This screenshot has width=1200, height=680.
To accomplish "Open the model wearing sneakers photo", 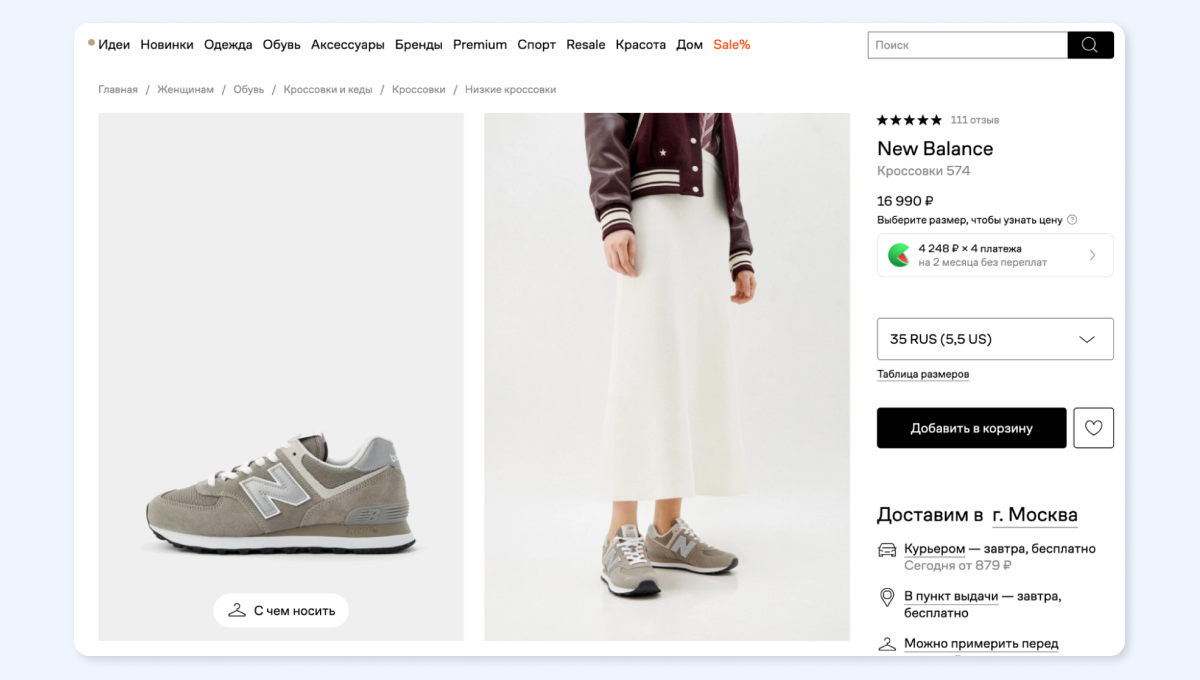I will point(667,376).
